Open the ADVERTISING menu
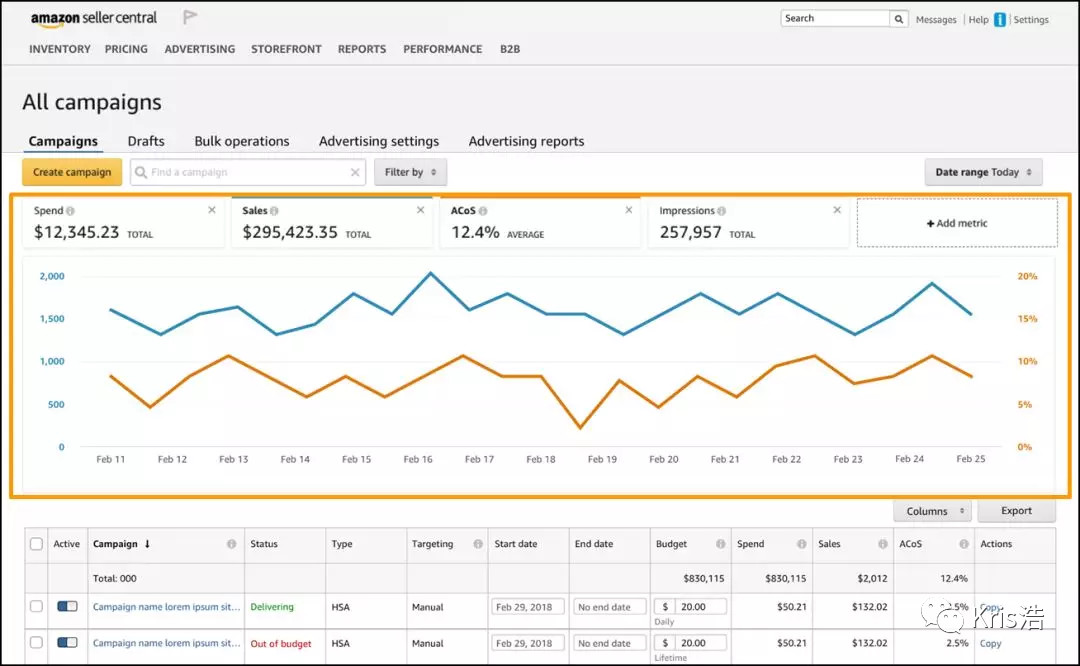 (x=200, y=49)
